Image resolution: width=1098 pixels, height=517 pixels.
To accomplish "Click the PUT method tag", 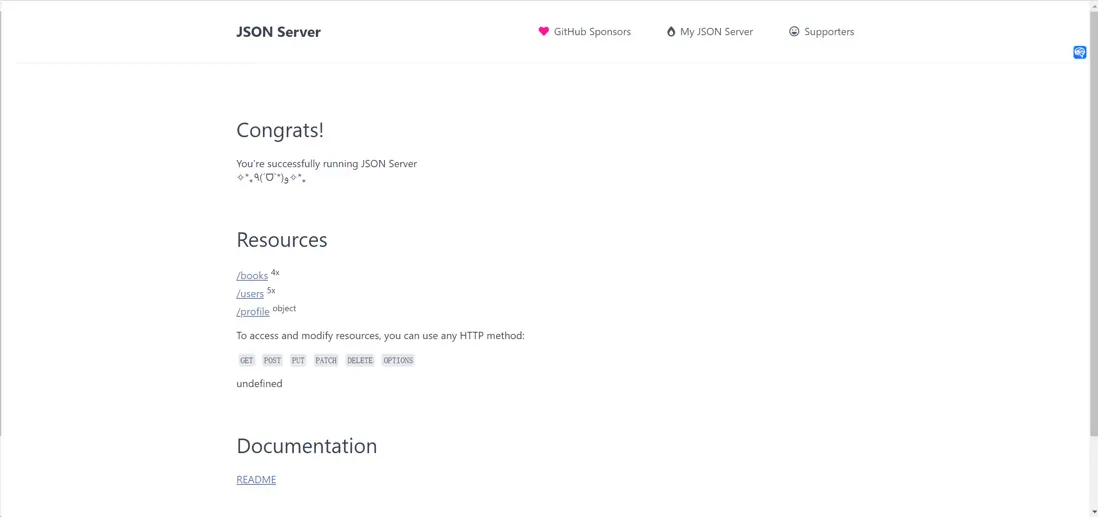I will 298,361.
